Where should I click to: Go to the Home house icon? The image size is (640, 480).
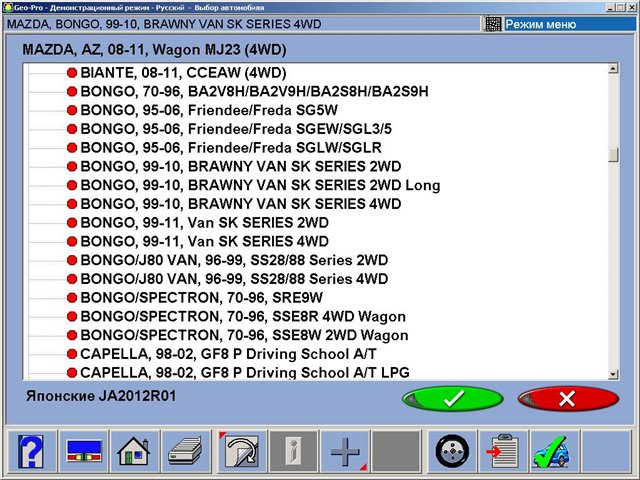134,451
